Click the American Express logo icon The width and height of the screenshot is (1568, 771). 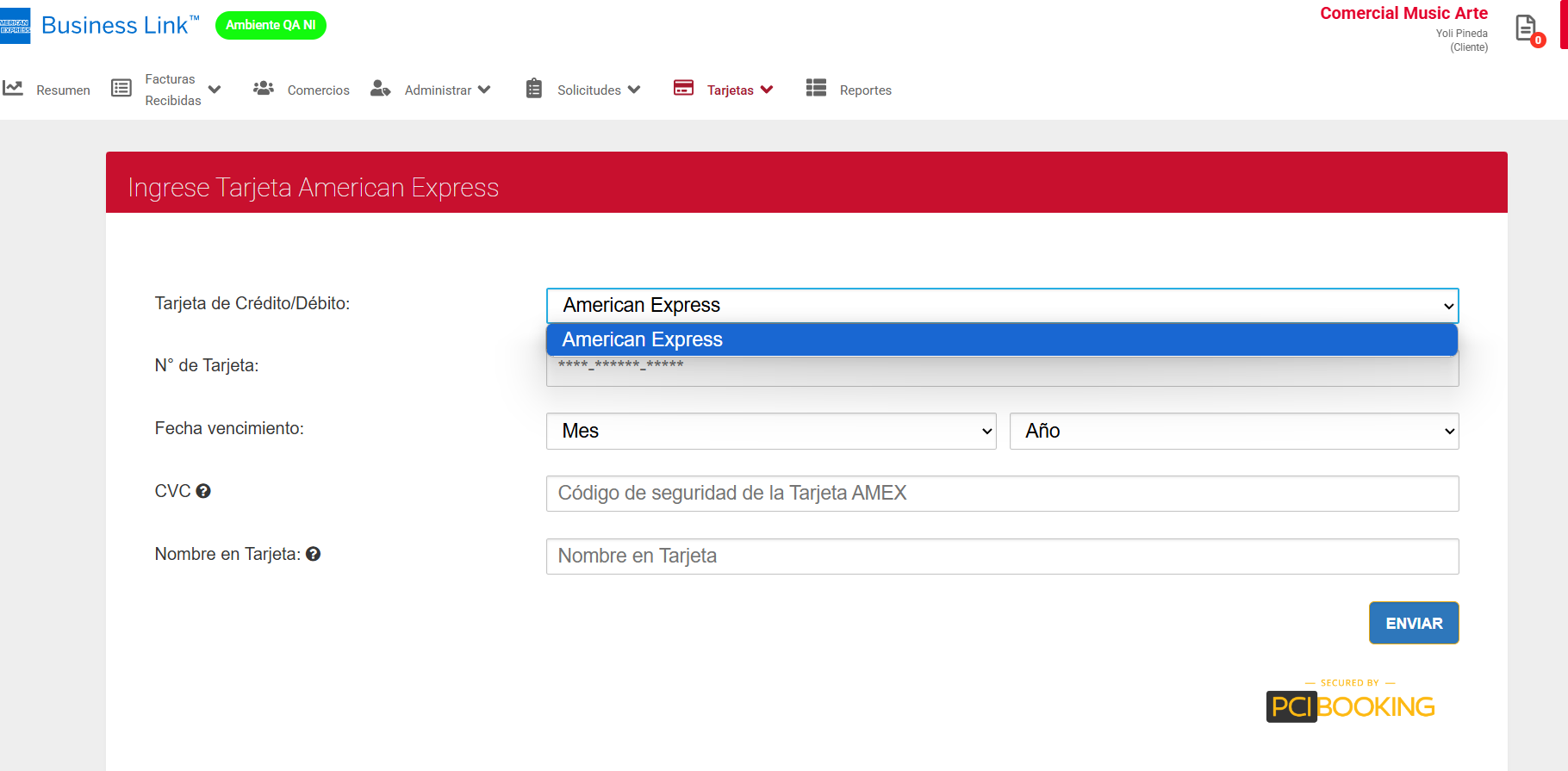[x=15, y=26]
